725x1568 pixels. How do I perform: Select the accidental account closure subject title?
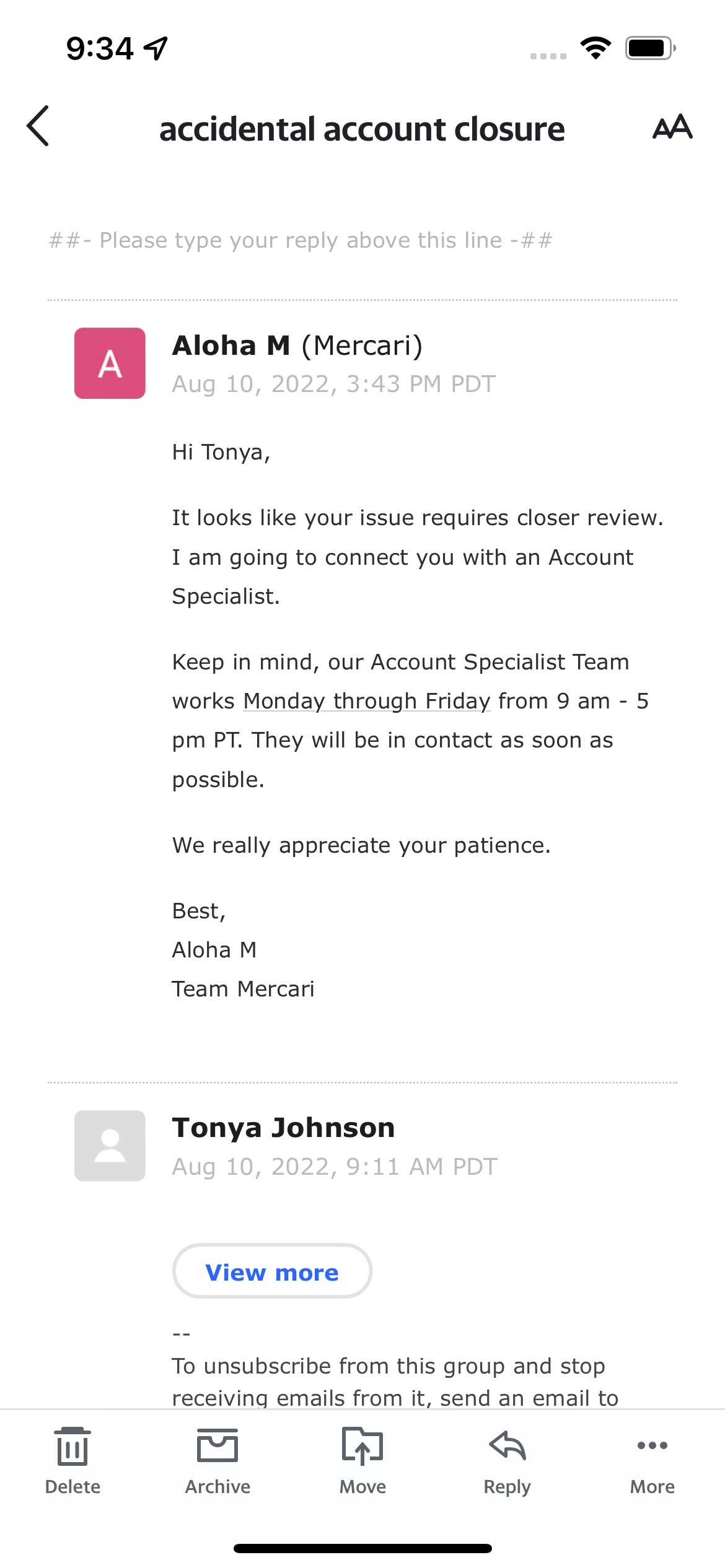362,129
